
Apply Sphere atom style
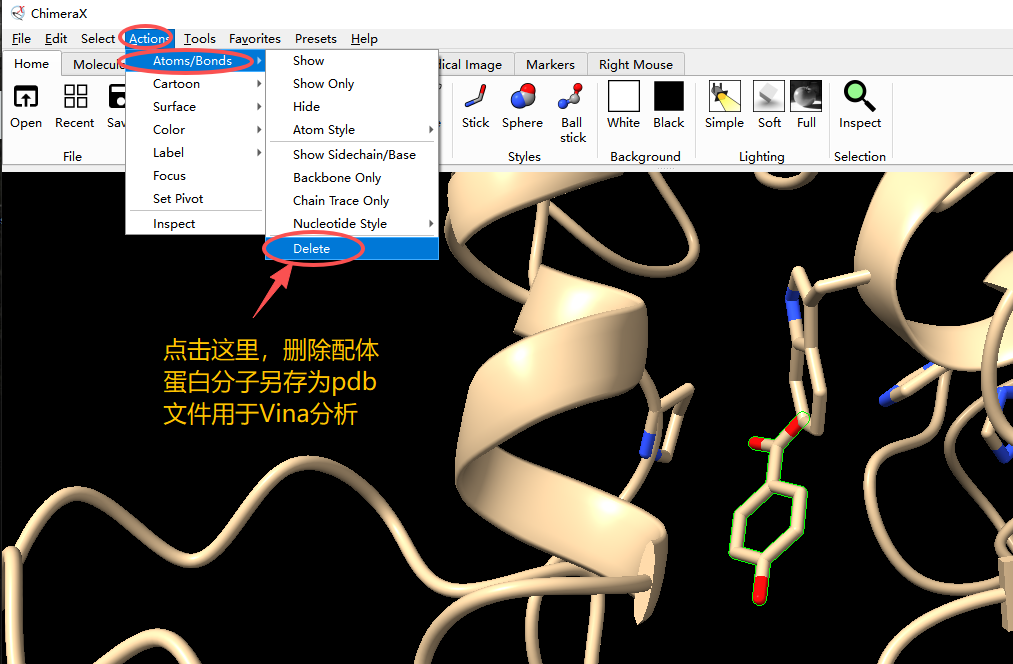click(x=522, y=98)
